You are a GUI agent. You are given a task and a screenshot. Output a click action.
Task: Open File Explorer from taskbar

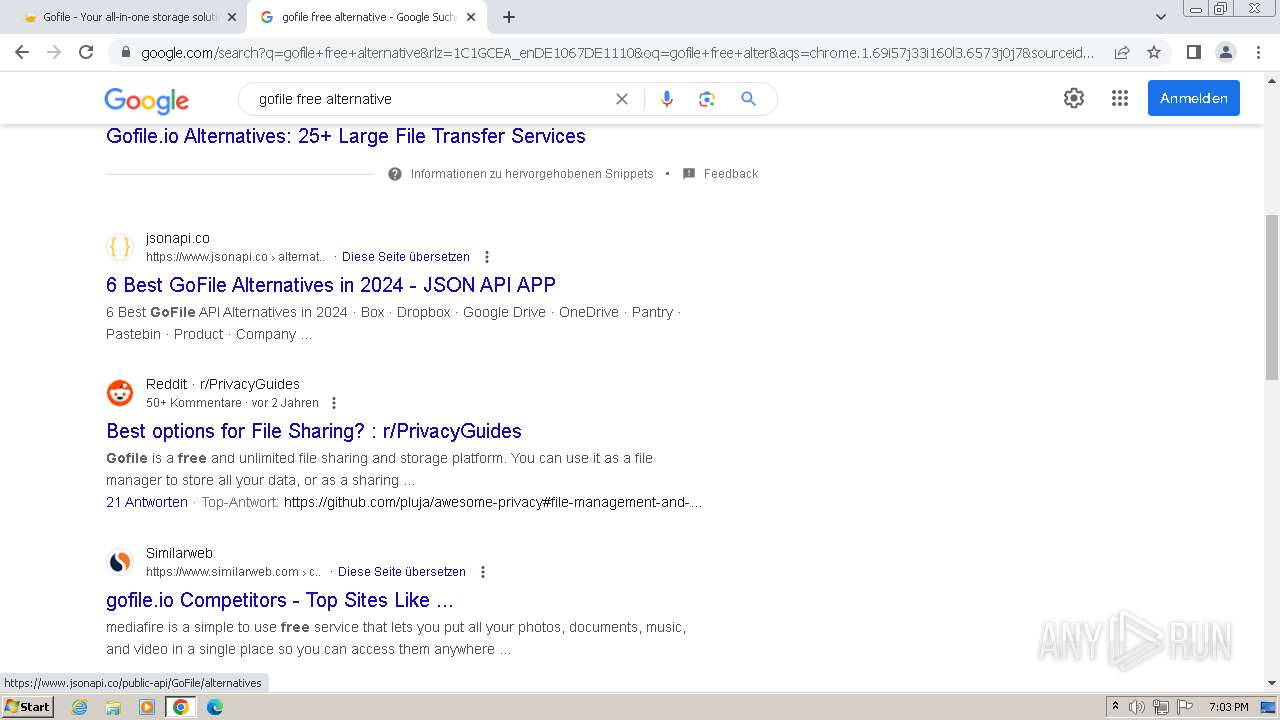click(113, 707)
